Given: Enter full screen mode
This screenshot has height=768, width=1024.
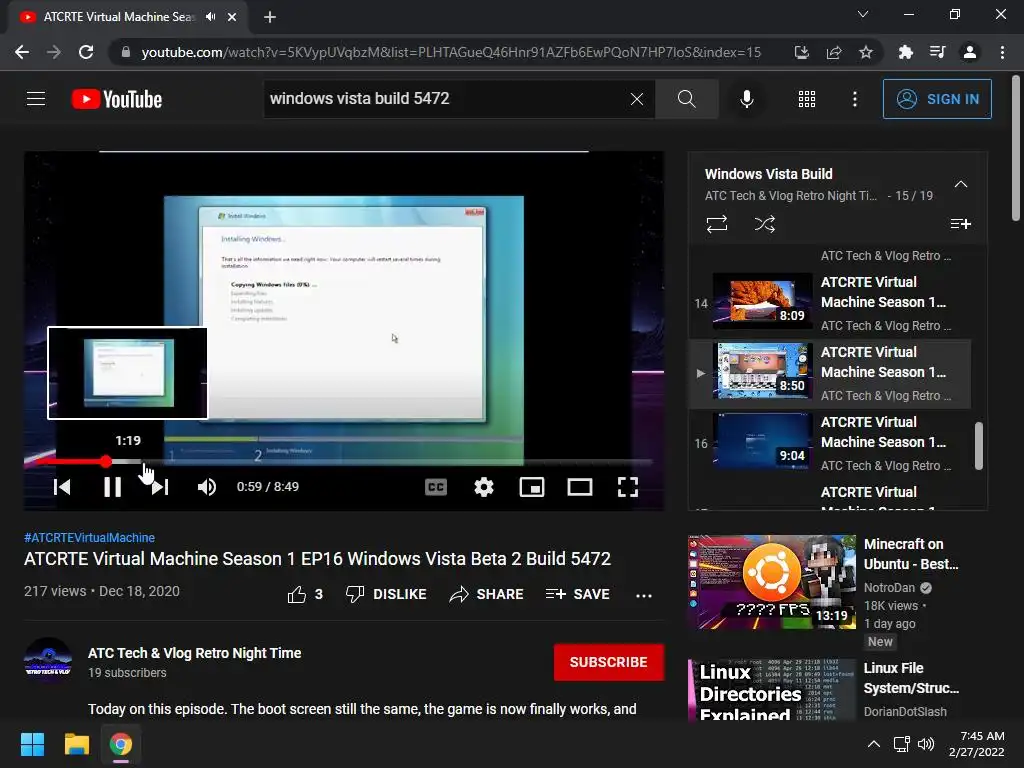Looking at the screenshot, I should 628,487.
